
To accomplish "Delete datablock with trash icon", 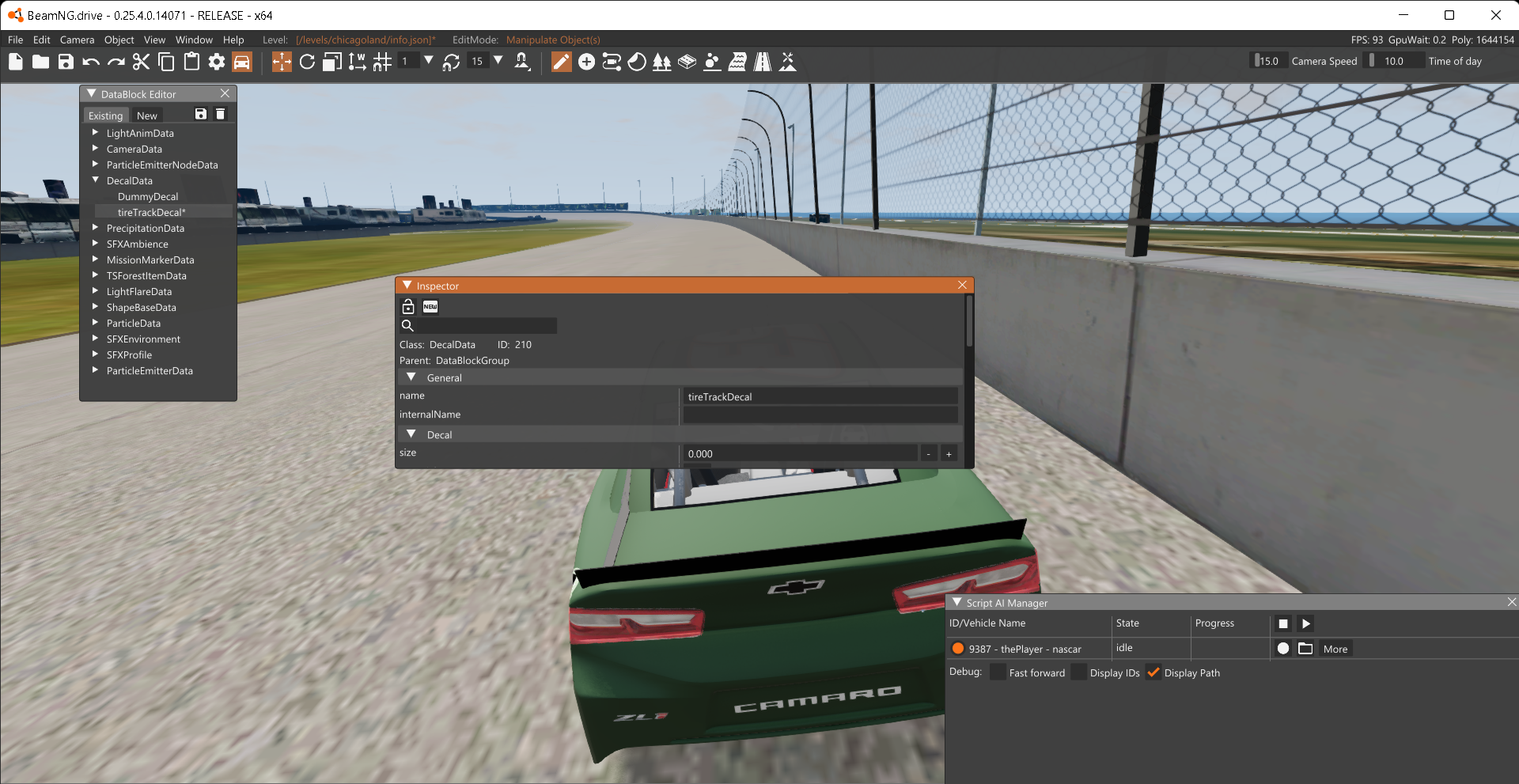I will click(221, 115).
